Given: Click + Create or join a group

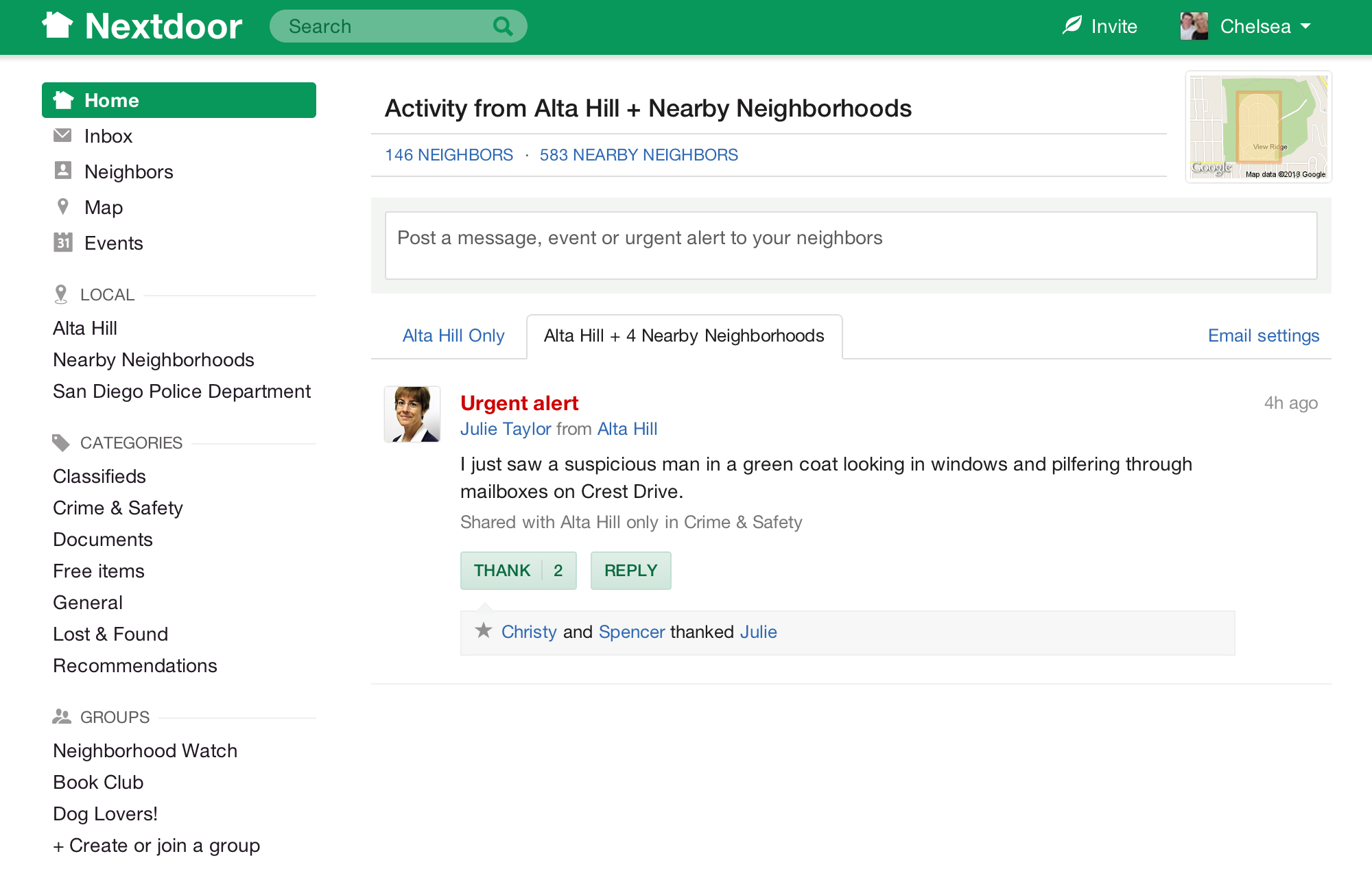Looking at the screenshot, I should [x=156, y=845].
